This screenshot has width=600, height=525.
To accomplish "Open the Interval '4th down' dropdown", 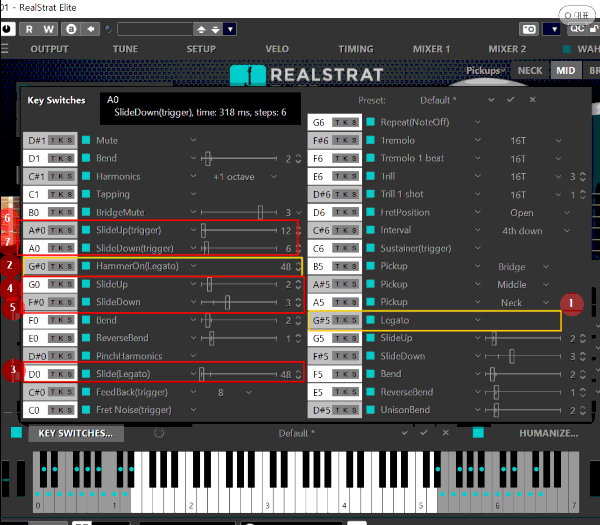I will [x=536, y=230].
